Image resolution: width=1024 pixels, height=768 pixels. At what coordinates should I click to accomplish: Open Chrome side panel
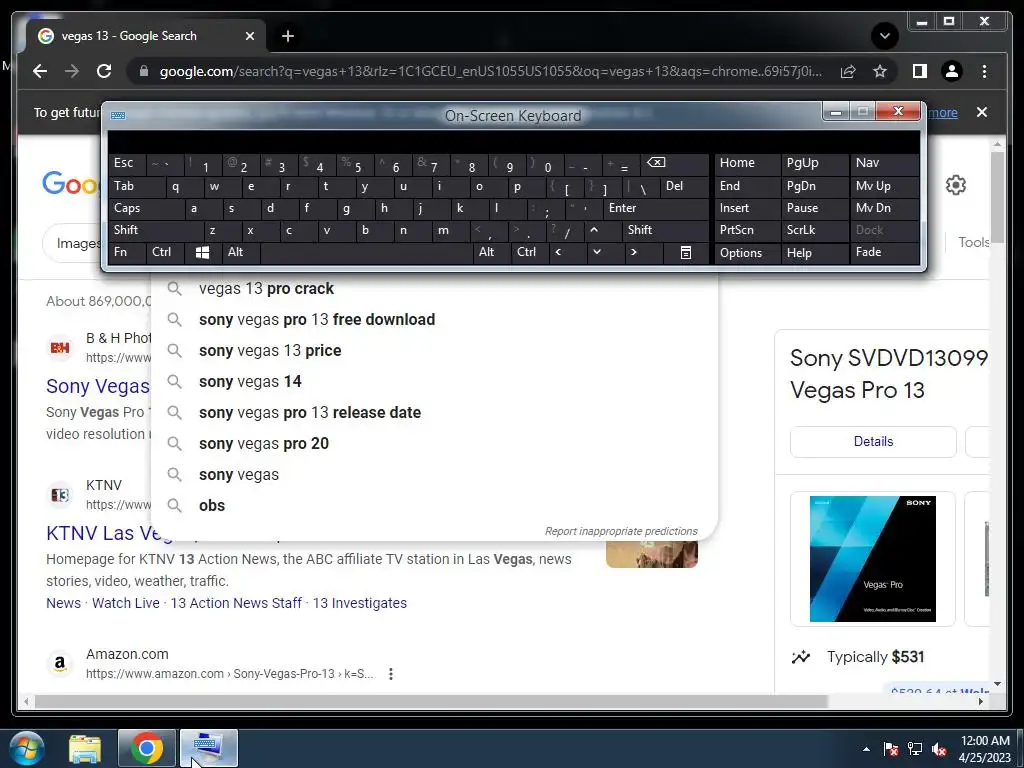[920, 71]
